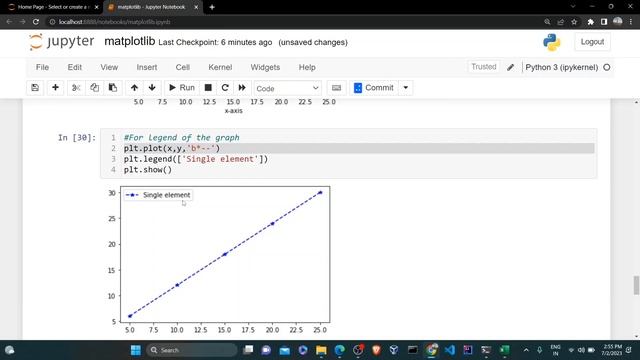640x360 pixels.
Task: Click the pencil edit-mode indicator icon
Action: [511, 67]
